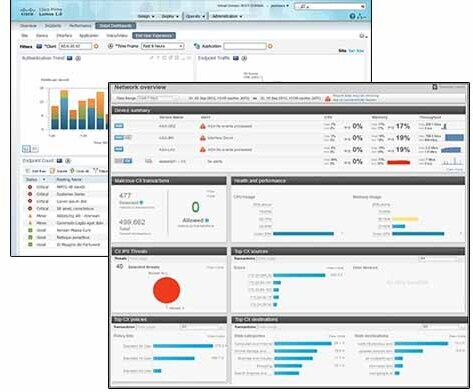Viewport: 473px width, 392px height.
Task: Click the Export button in Endpoint Count toolbar
Action: 59,171
